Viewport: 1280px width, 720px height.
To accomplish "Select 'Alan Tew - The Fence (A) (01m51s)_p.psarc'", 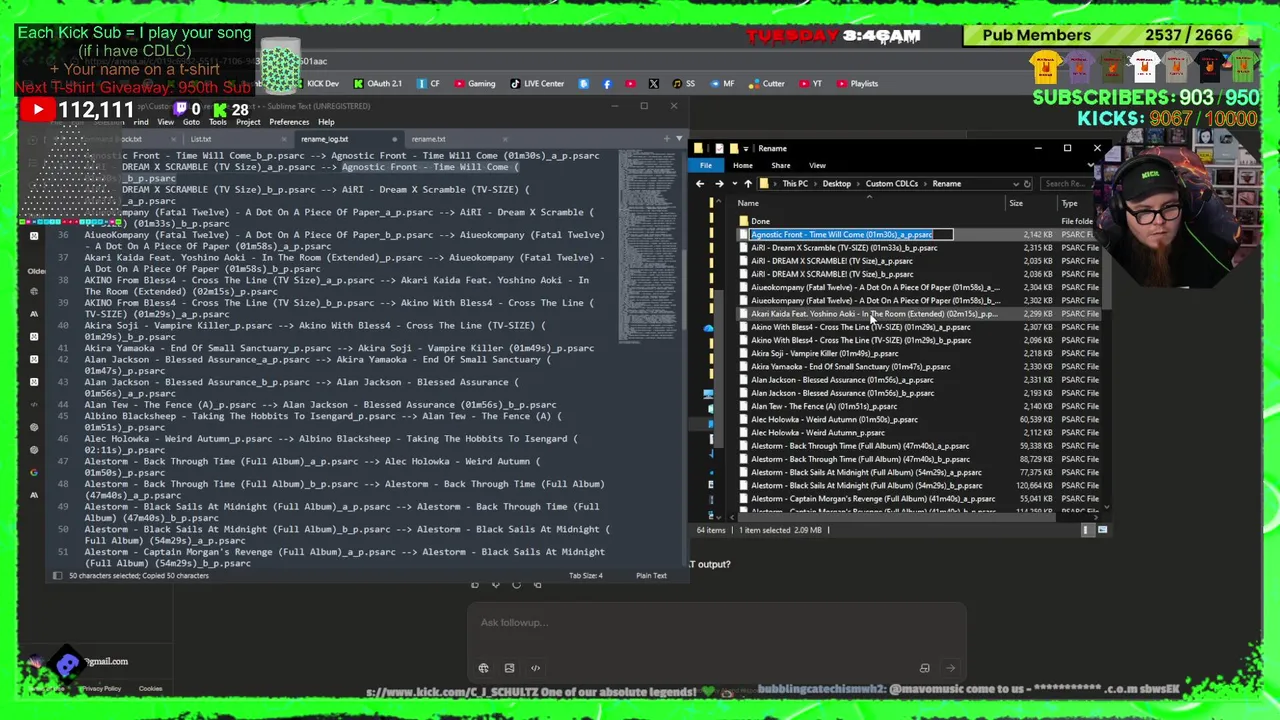I will (x=824, y=406).
